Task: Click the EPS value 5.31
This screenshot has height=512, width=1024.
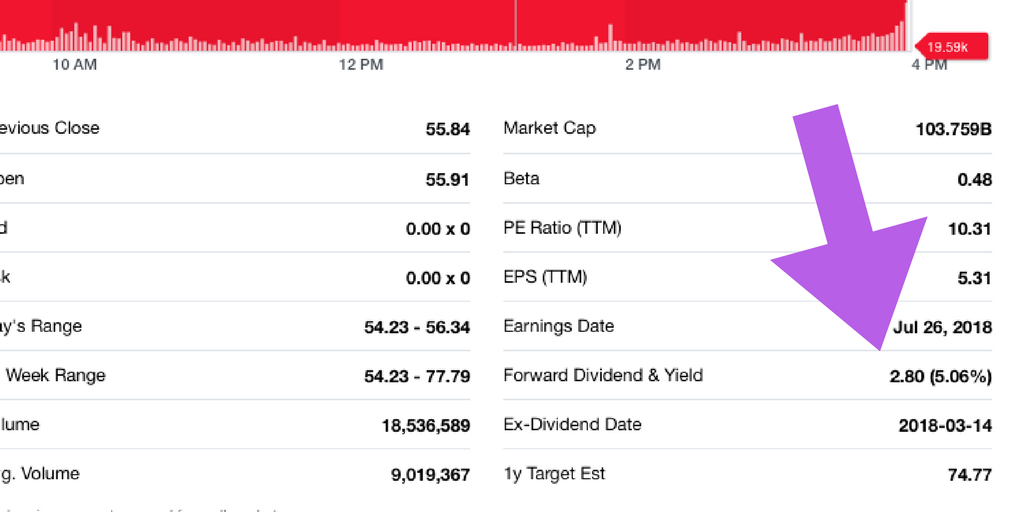Action: pos(974,279)
